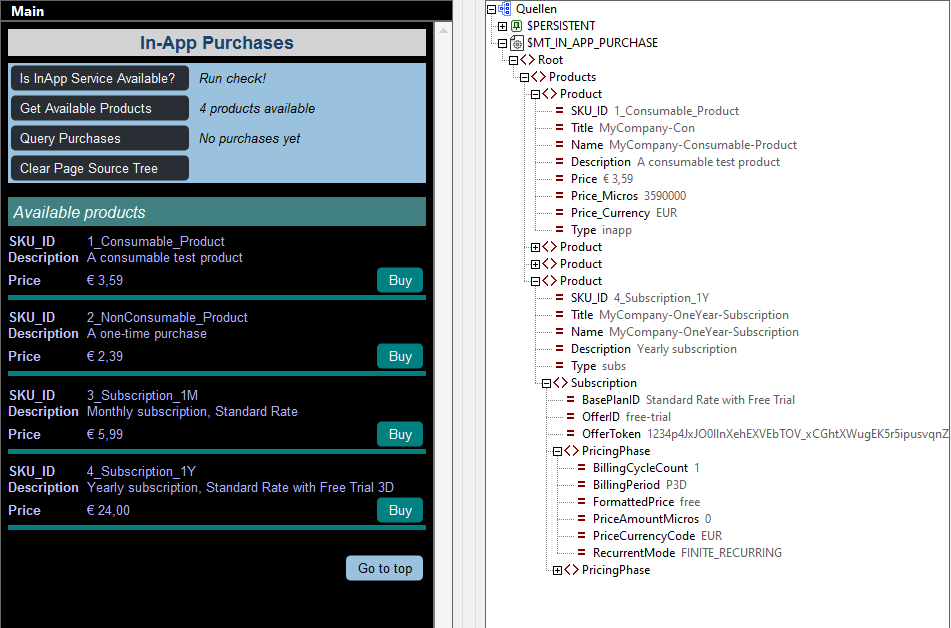Viewport: 951px width, 628px height.
Task: Collapse the Subscription node
Action: pos(546,383)
